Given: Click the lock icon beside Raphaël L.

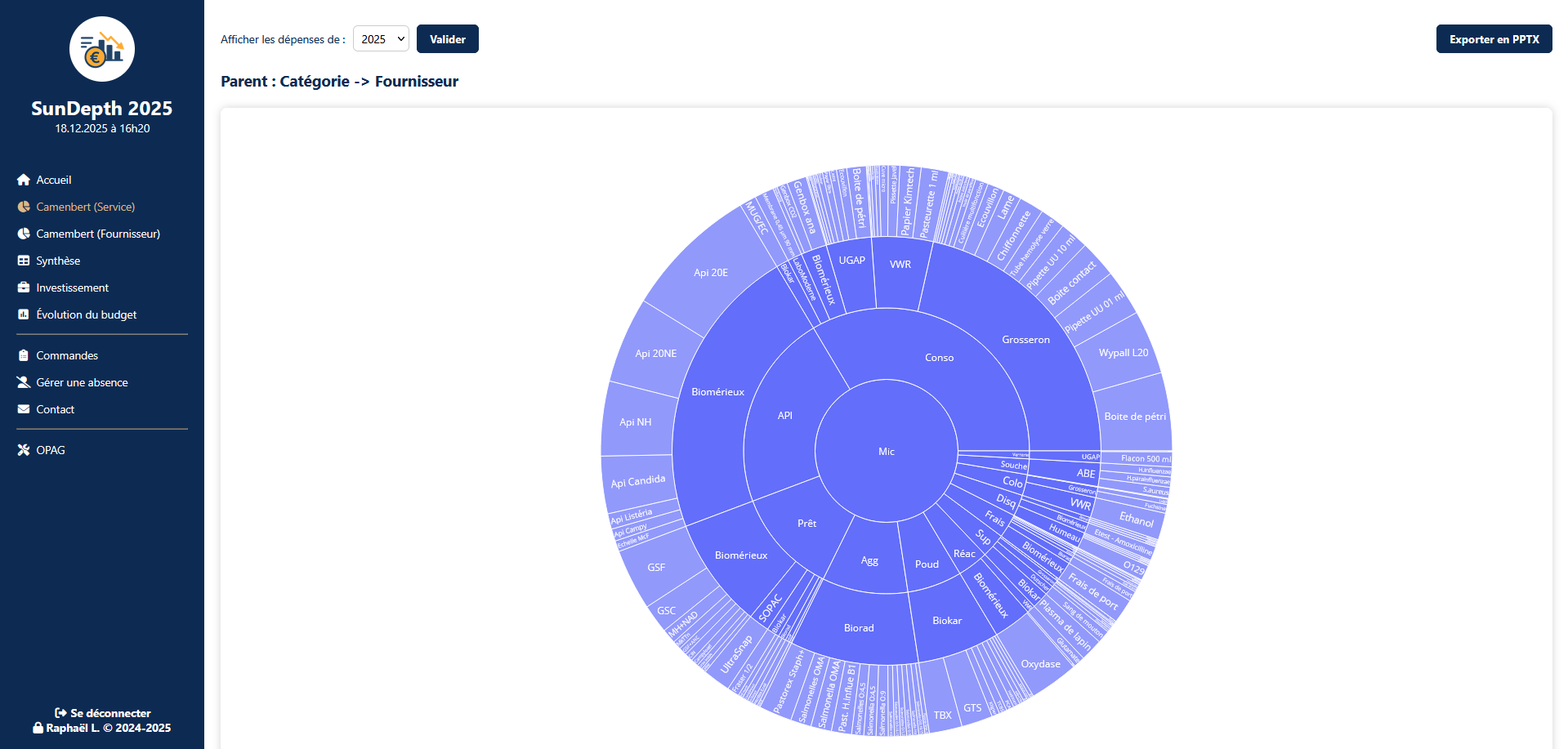Looking at the screenshot, I should (38, 728).
